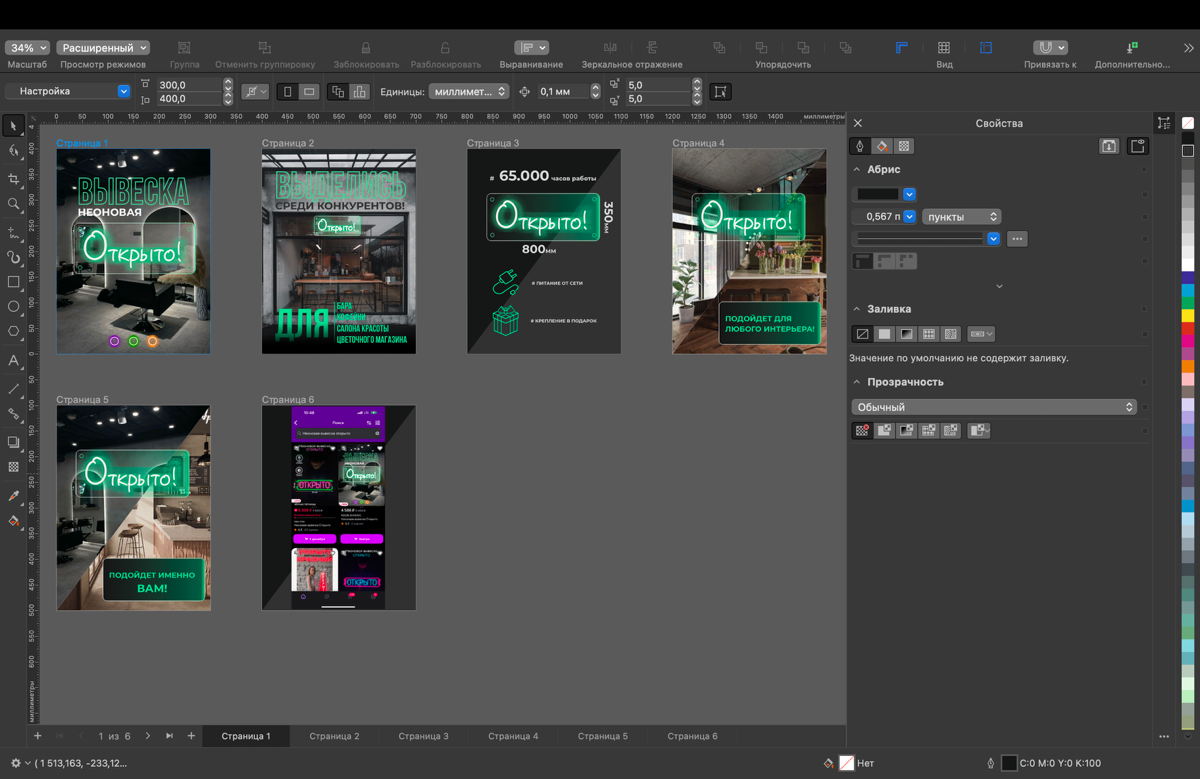This screenshot has height=779, width=1200.
Task: Select the no fill option
Action: click(x=862, y=334)
